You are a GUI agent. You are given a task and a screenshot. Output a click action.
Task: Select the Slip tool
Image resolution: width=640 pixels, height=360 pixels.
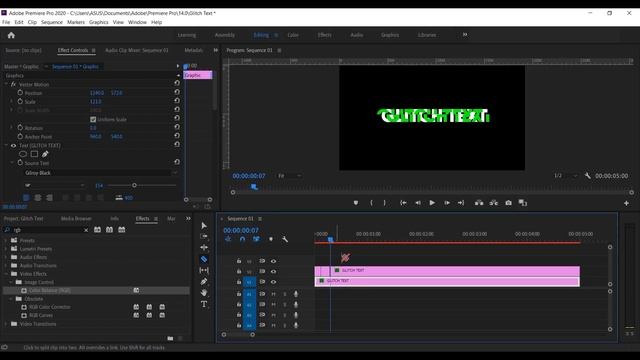coord(204,270)
